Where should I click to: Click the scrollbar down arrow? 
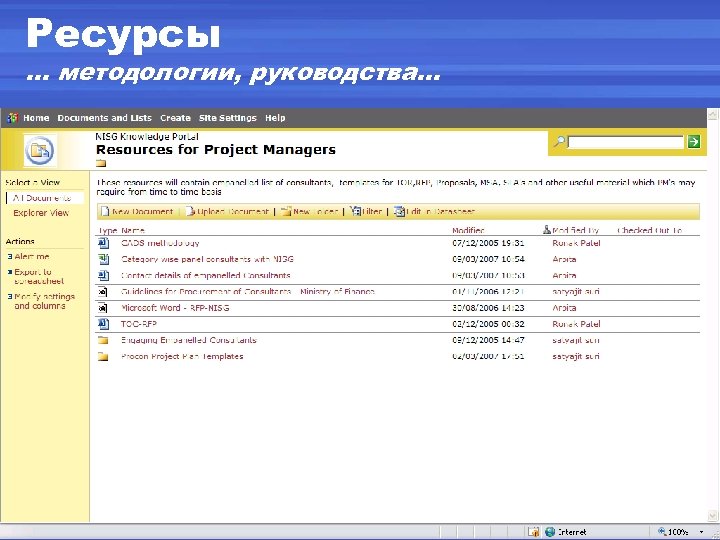point(713,516)
